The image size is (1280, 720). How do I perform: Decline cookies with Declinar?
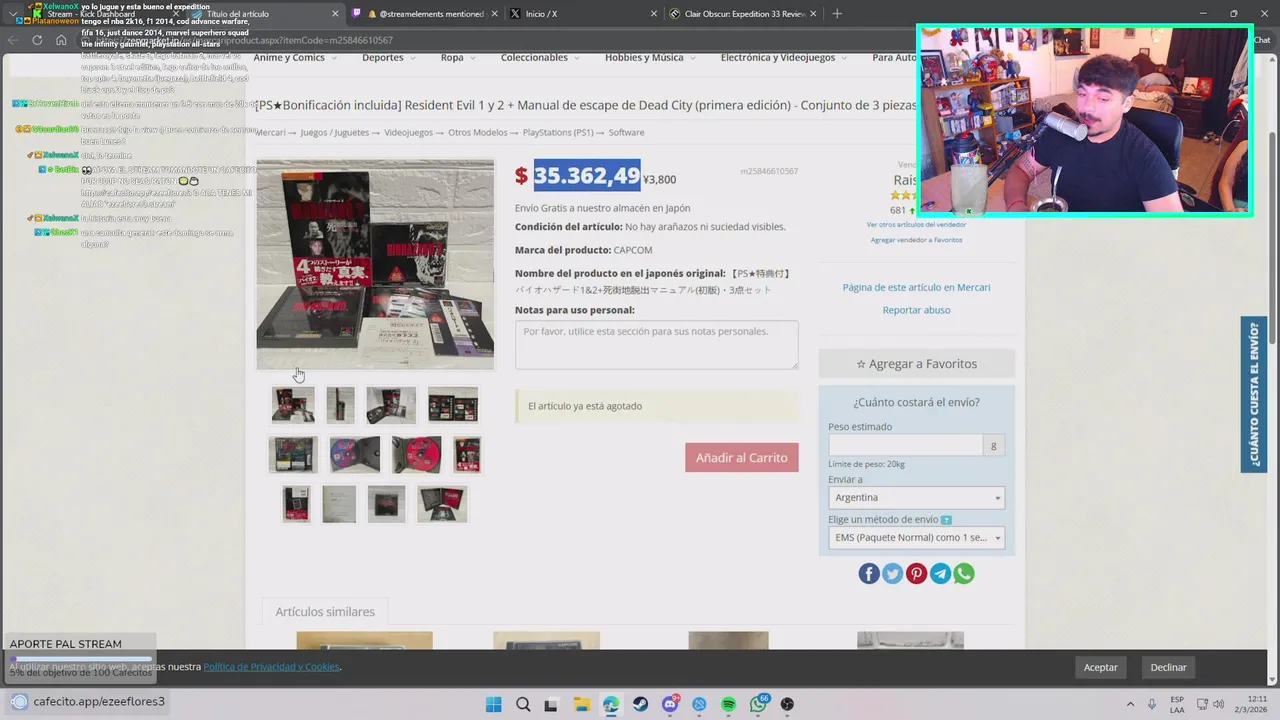click(x=1168, y=667)
